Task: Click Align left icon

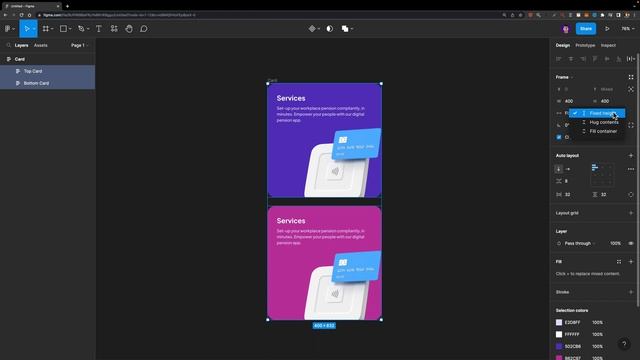Action: 558,59
